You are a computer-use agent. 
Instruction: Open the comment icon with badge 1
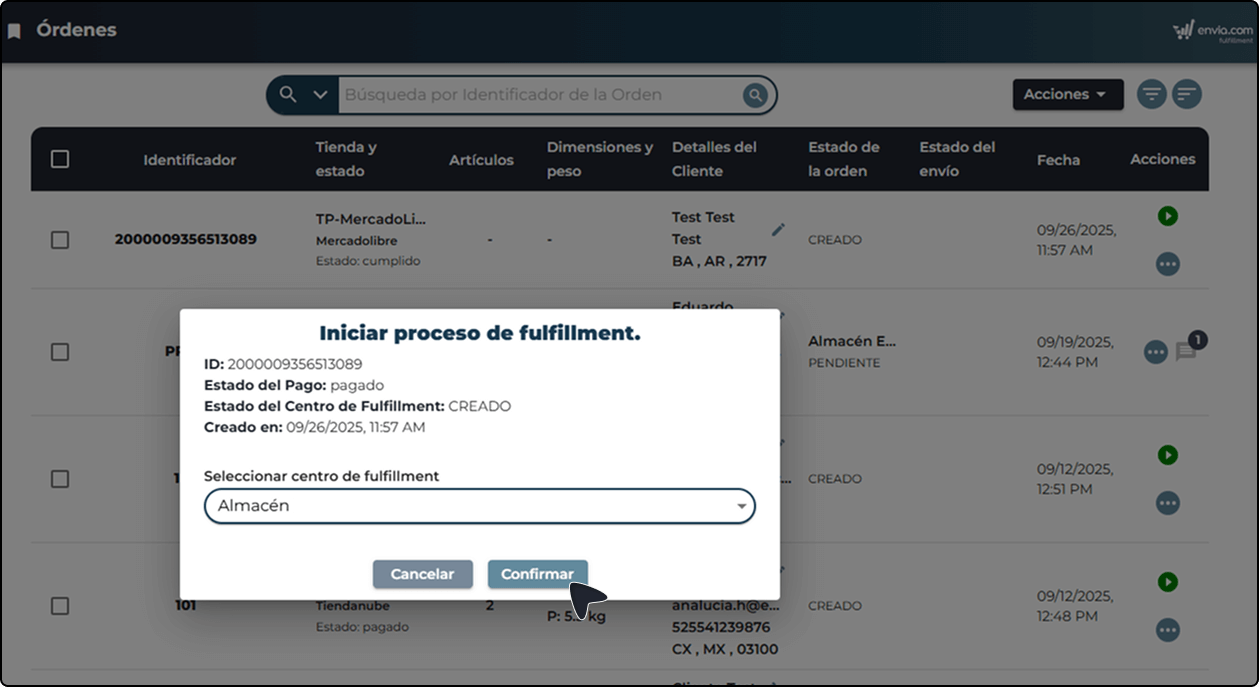[1186, 352]
